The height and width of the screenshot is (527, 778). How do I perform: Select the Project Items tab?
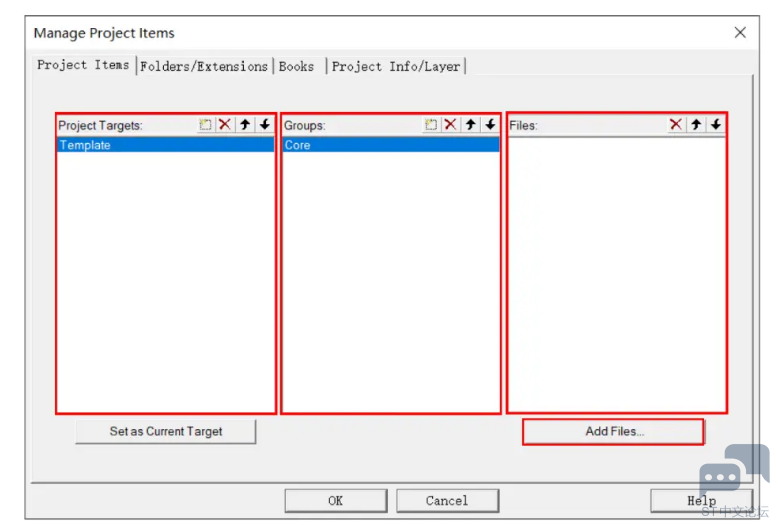83,65
